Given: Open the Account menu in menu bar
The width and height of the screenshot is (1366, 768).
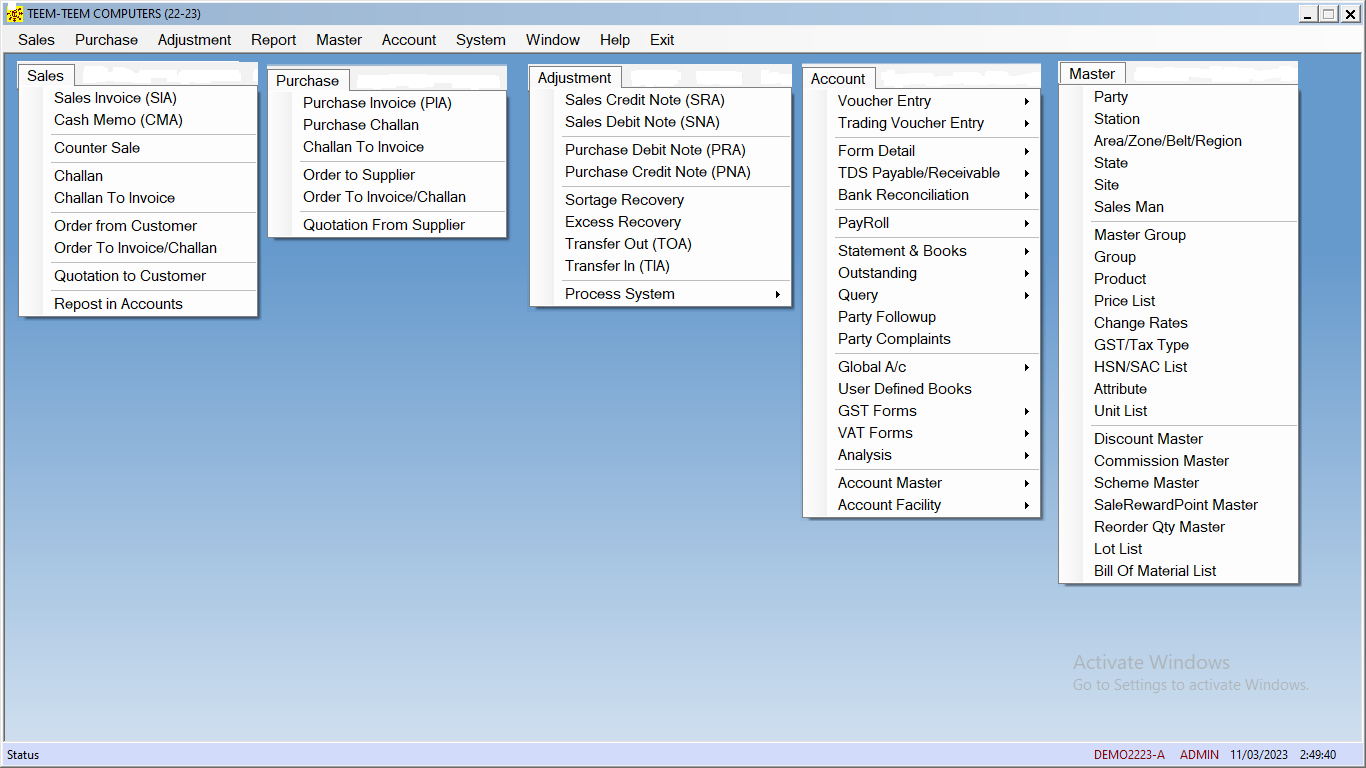Looking at the screenshot, I should pyautogui.click(x=409, y=40).
